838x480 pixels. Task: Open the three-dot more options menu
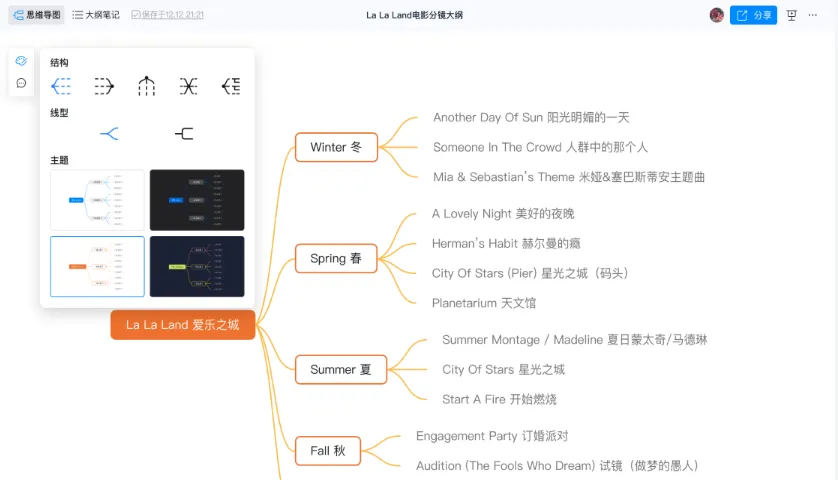click(x=812, y=15)
